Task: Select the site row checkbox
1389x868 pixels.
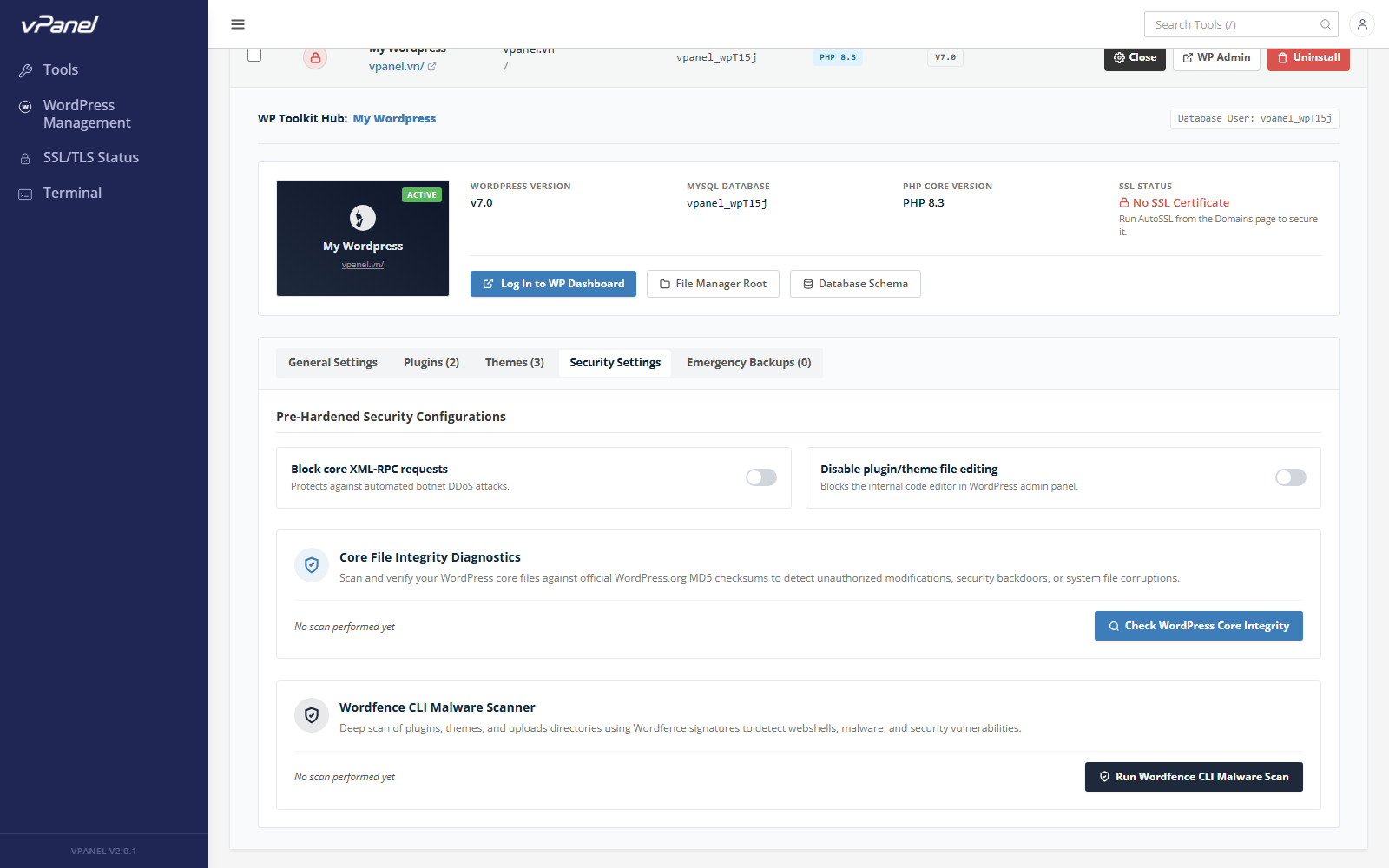Action: (254, 55)
